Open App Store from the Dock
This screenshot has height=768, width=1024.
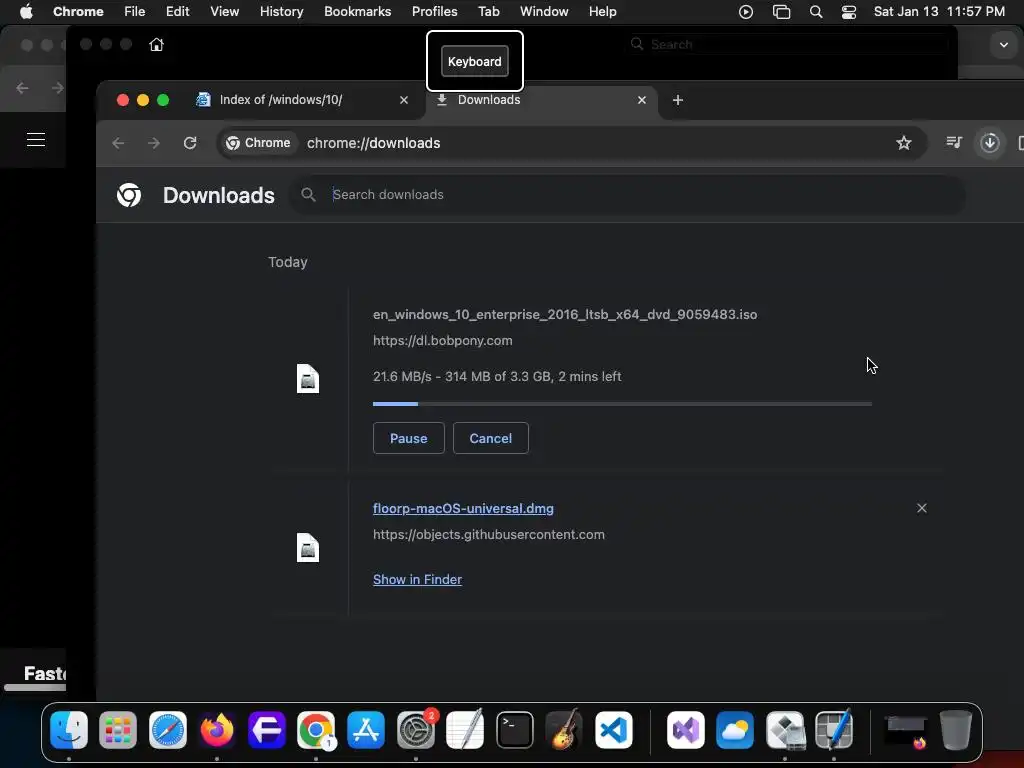point(366,729)
